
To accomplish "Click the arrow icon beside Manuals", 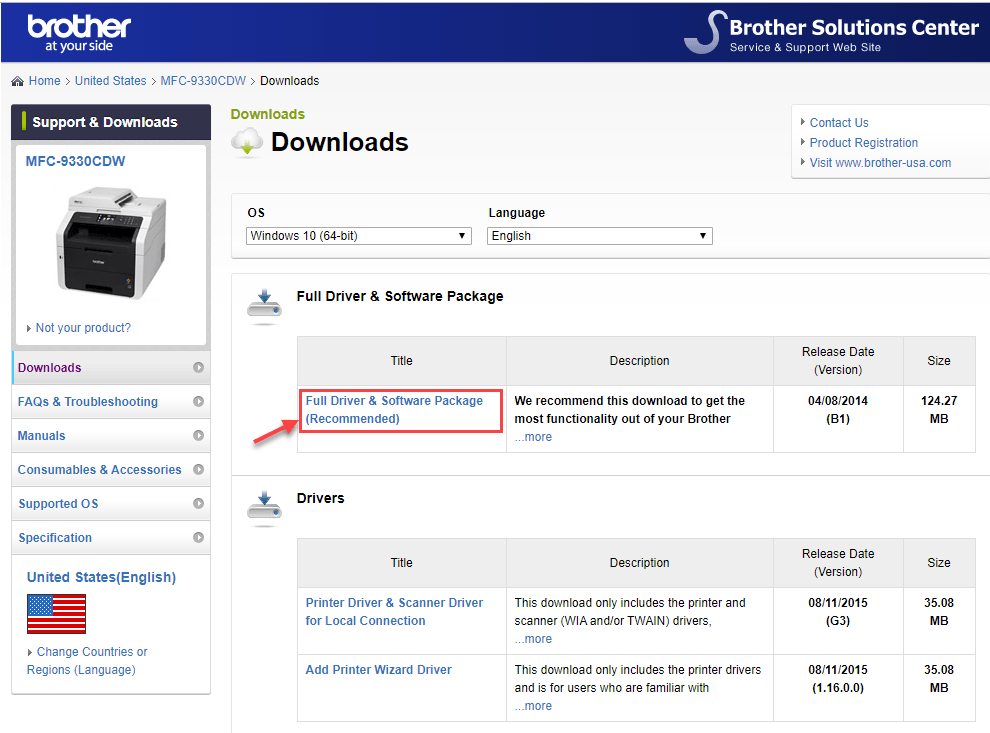I will (x=198, y=436).
